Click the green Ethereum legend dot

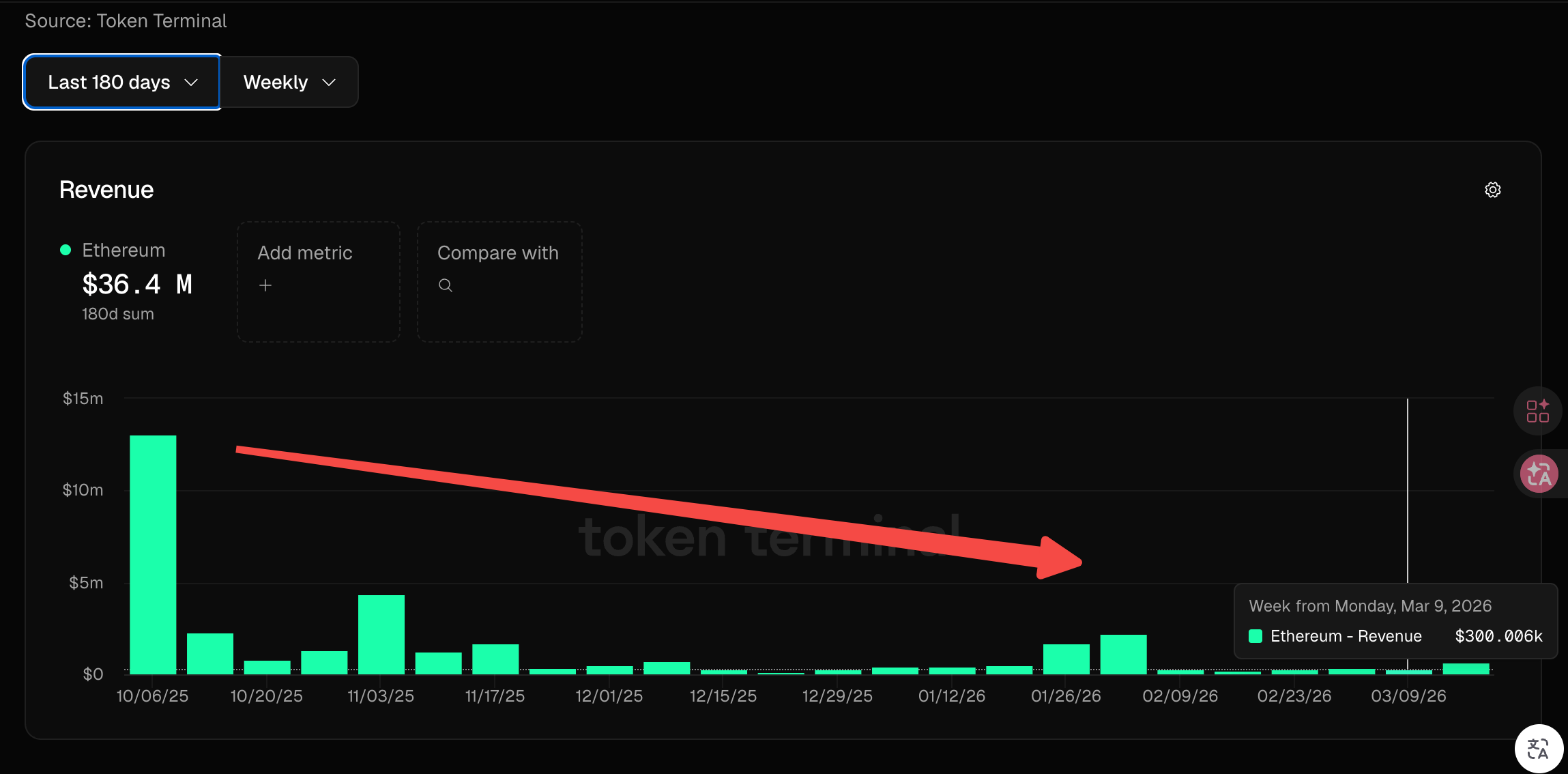tap(66, 250)
